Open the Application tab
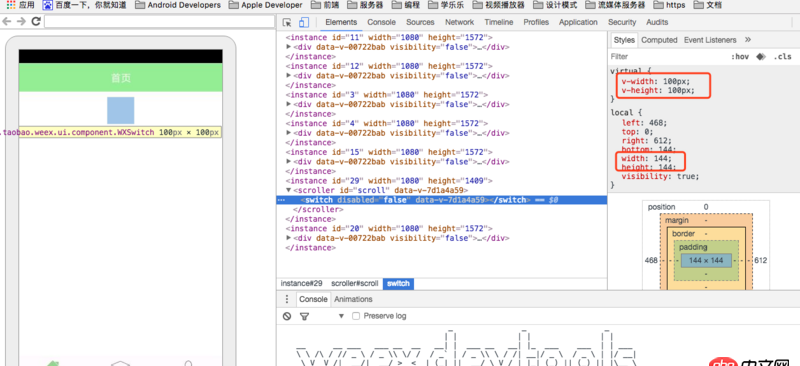Viewport: 800px width, 366px height. (578, 22)
